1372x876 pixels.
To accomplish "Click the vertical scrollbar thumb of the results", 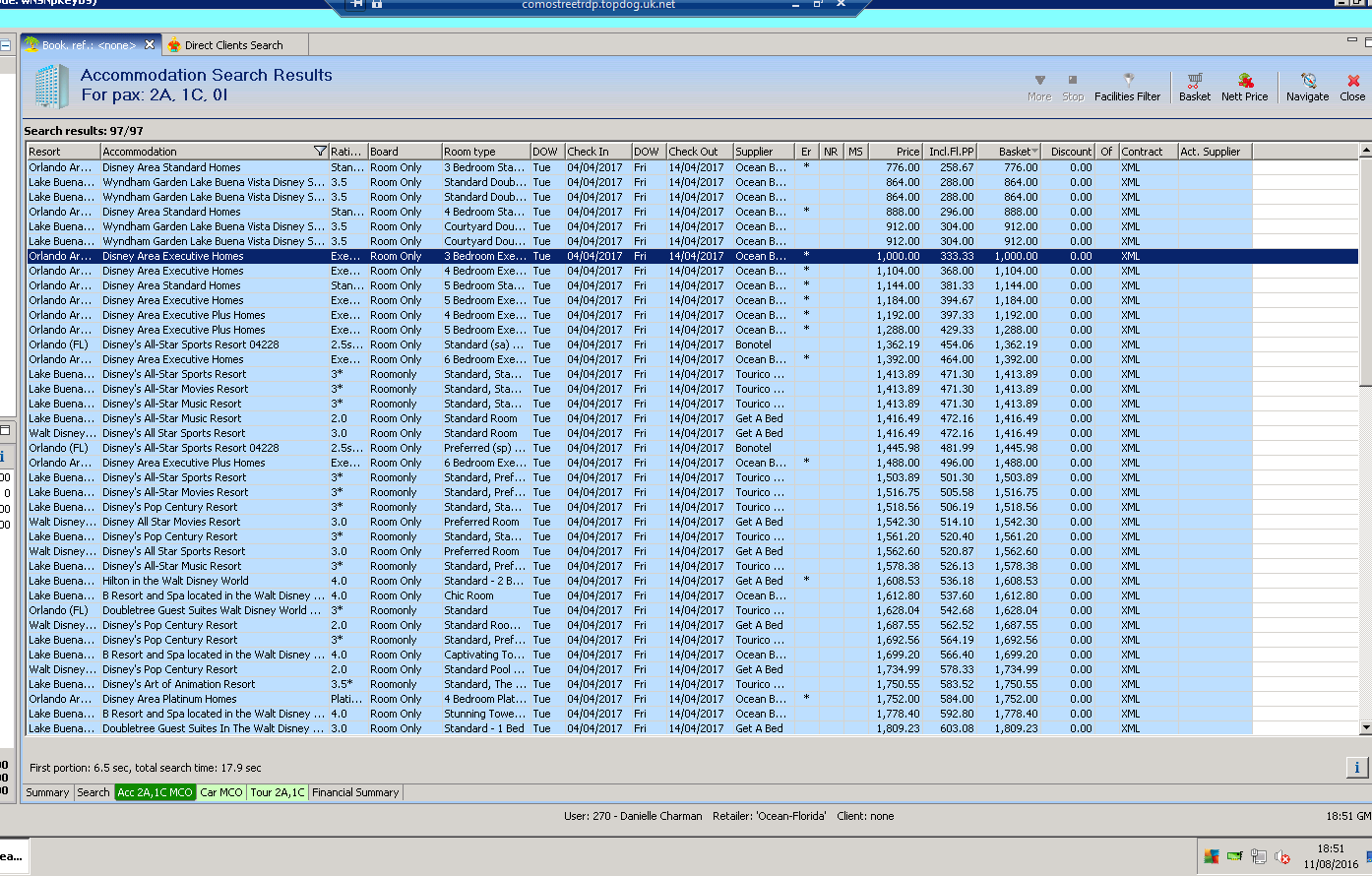I will (1365, 273).
